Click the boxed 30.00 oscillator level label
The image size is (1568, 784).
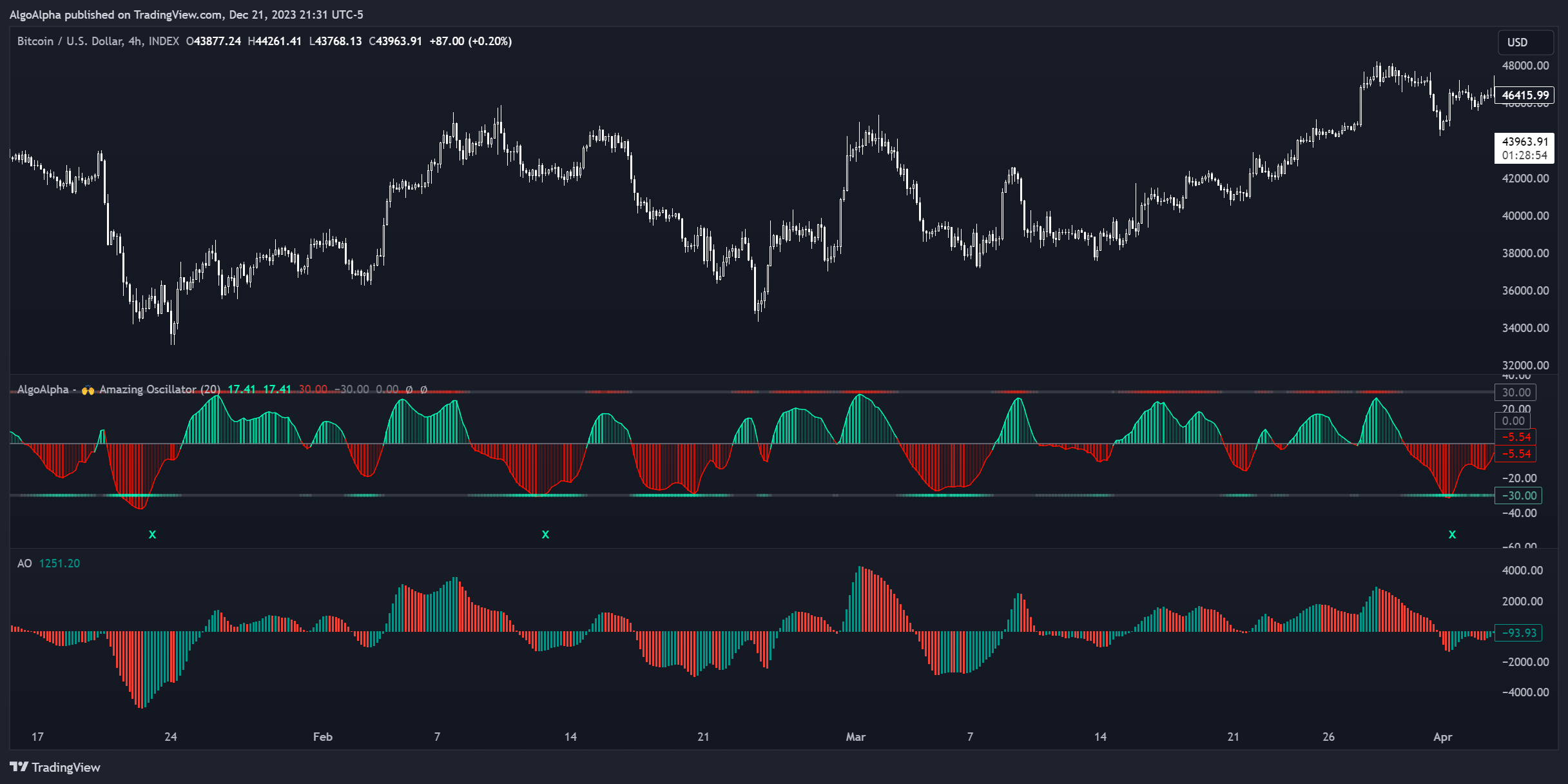[x=1515, y=393]
